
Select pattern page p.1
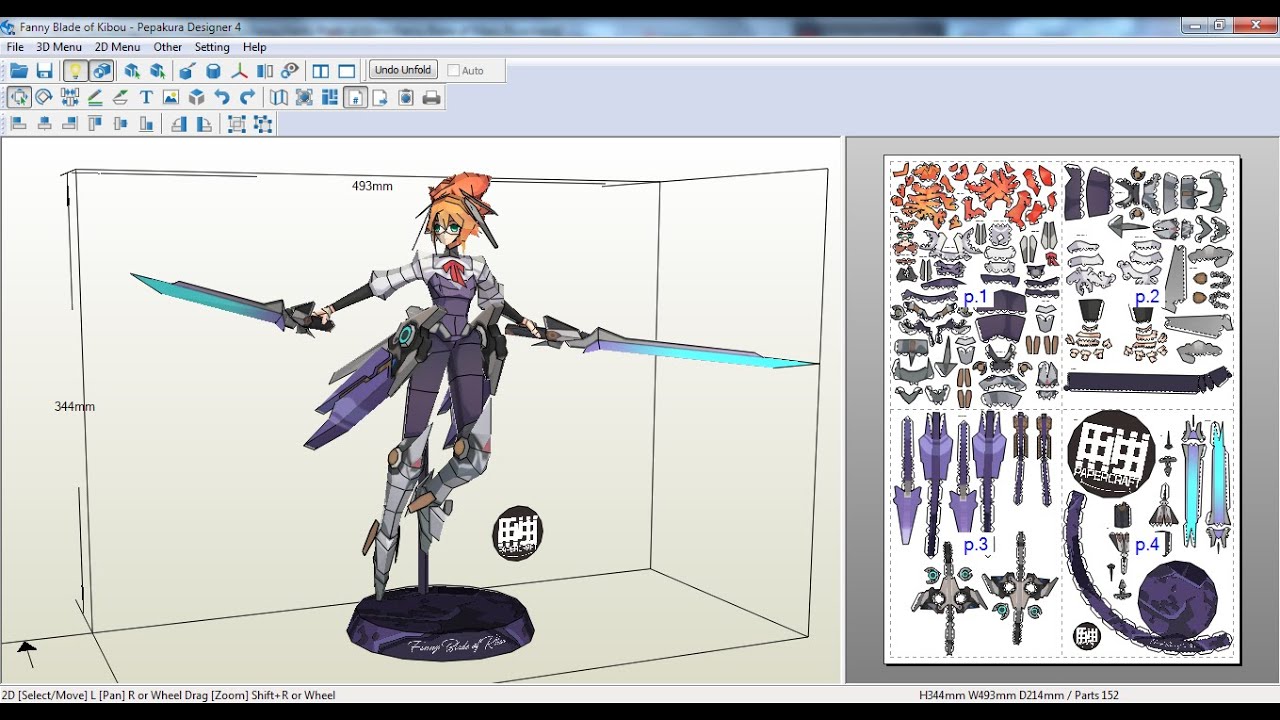click(x=976, y=297)
